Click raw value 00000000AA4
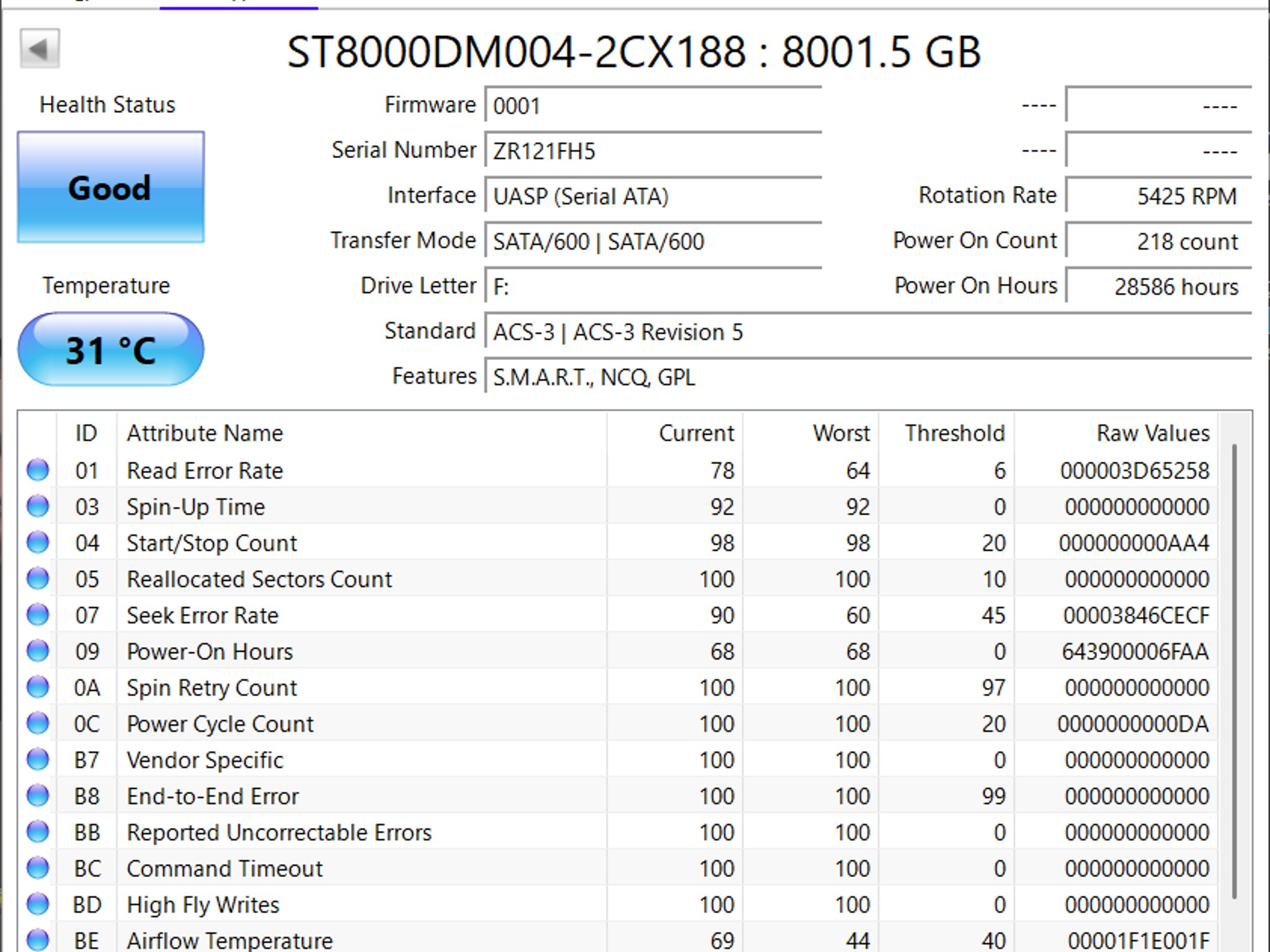The height and width of the screenshot is (952, 1270). 1134,543
